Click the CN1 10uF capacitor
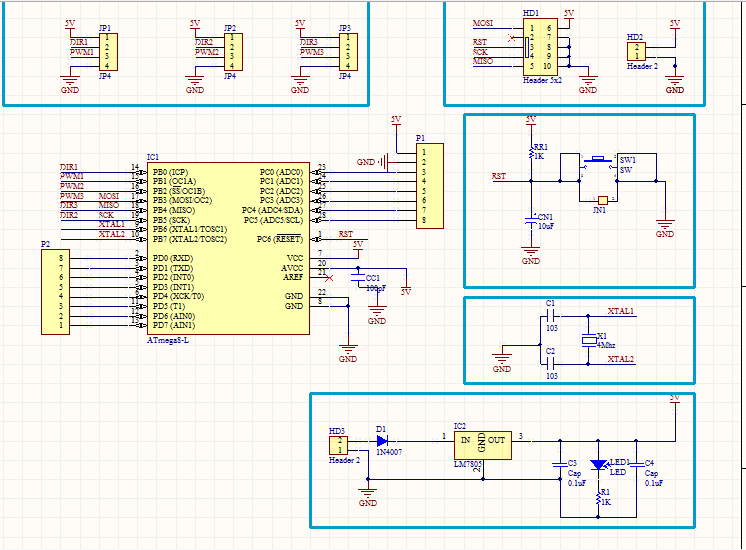Viewport: 746px width, 550px height. point(531,222)
